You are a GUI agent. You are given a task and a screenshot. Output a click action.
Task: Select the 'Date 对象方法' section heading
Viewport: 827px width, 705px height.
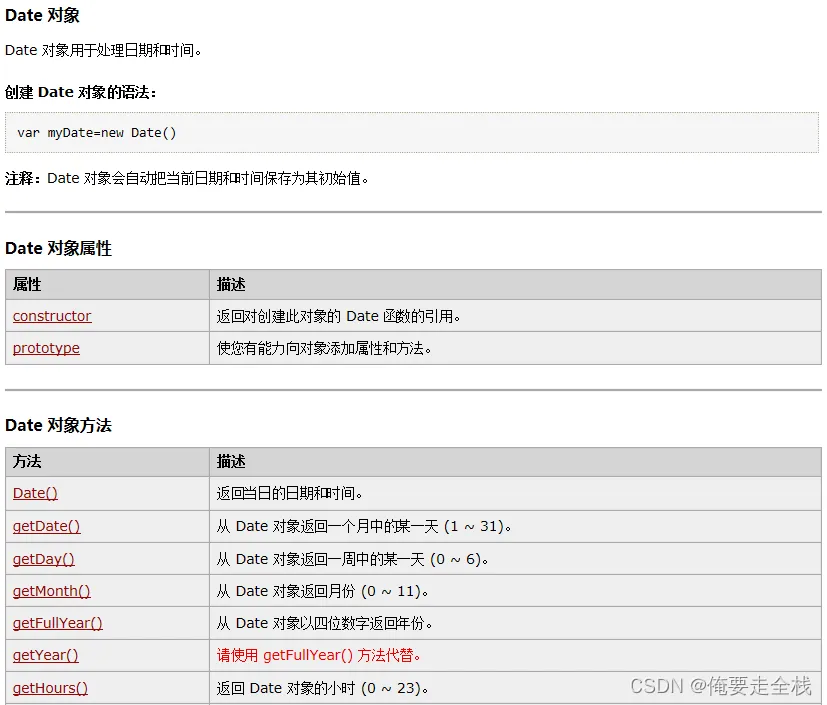(x=58, y=425)
